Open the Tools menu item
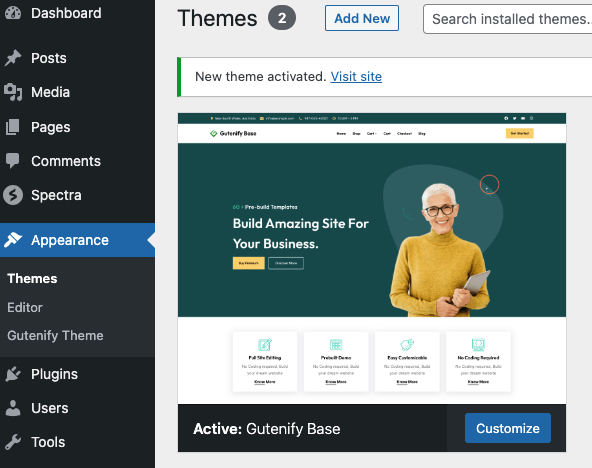The height and width of the screenshot is (468, 592). click(77, 442)
